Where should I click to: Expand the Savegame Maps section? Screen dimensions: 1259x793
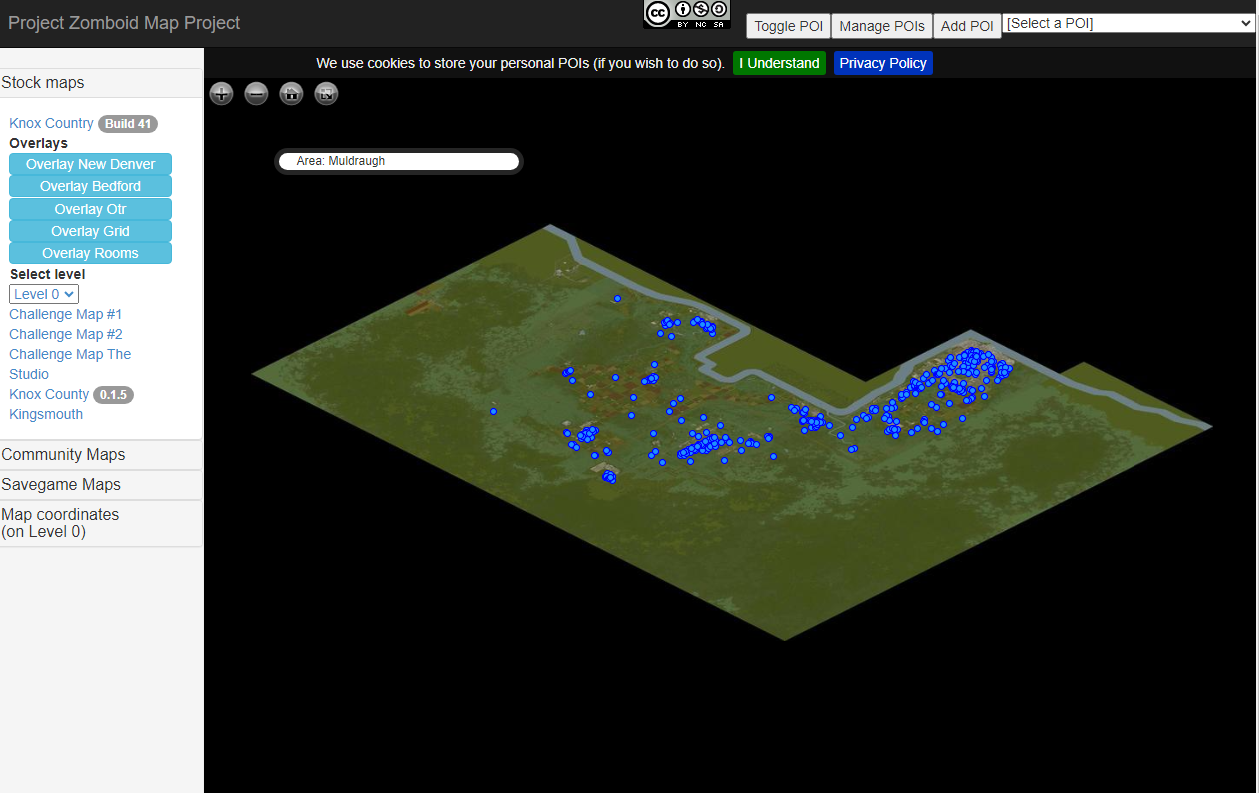click(101, 485)
